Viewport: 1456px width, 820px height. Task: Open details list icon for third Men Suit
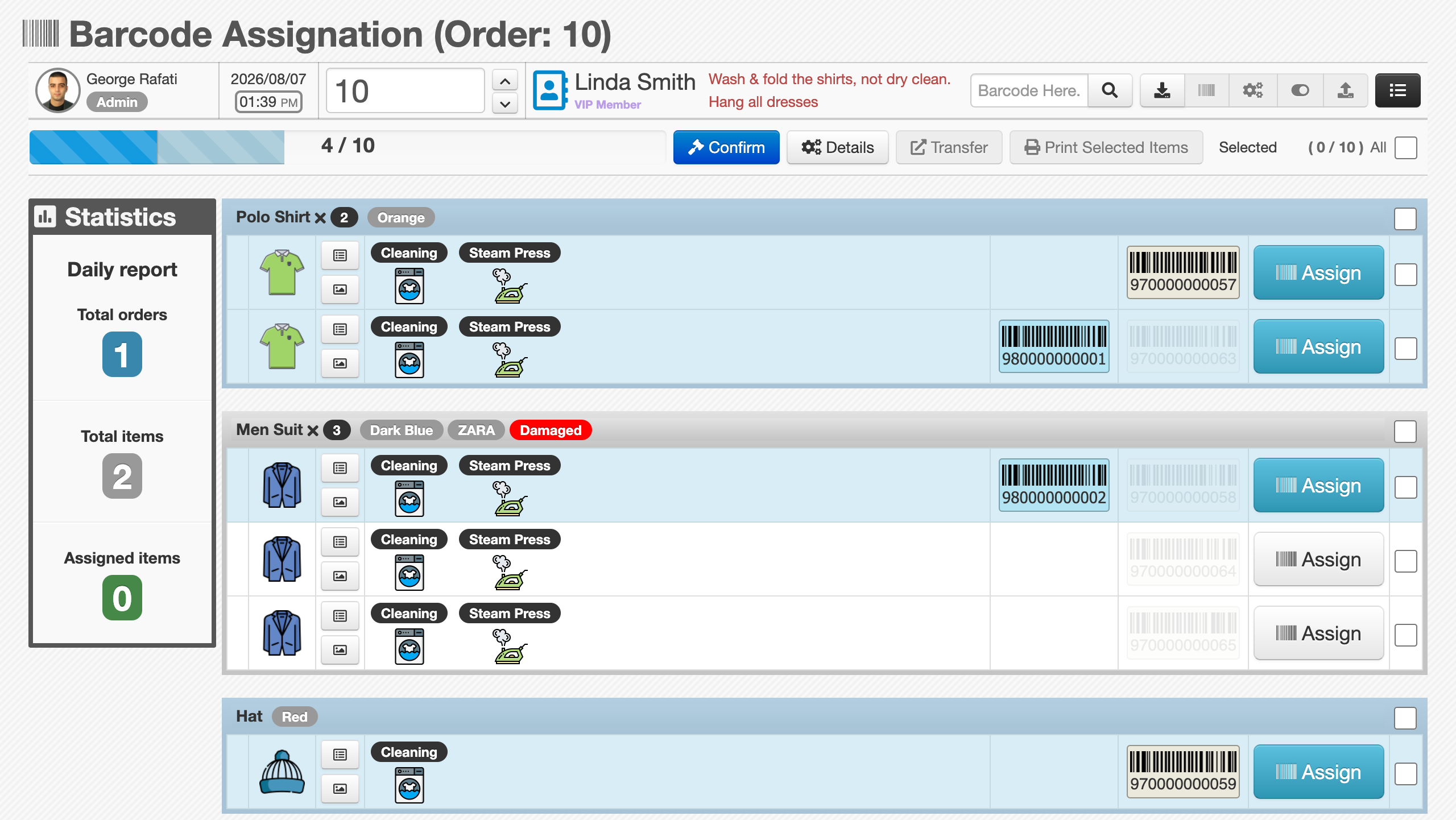point(340,616)
